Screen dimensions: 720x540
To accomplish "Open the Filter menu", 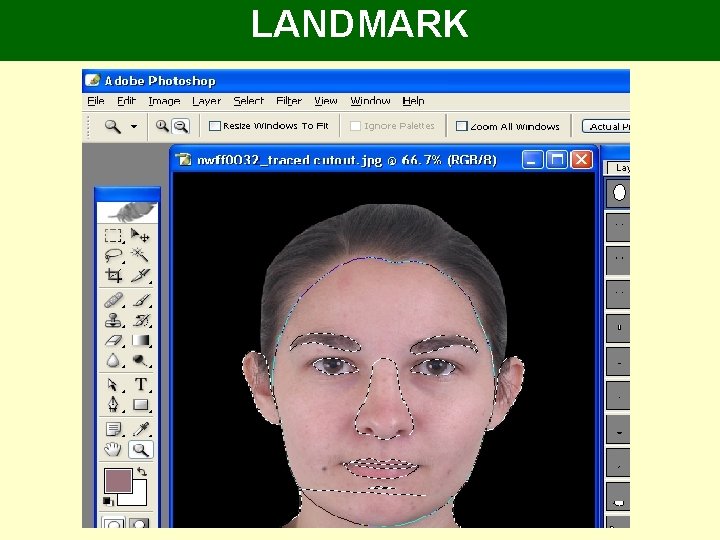I will (x=289, y=101).
